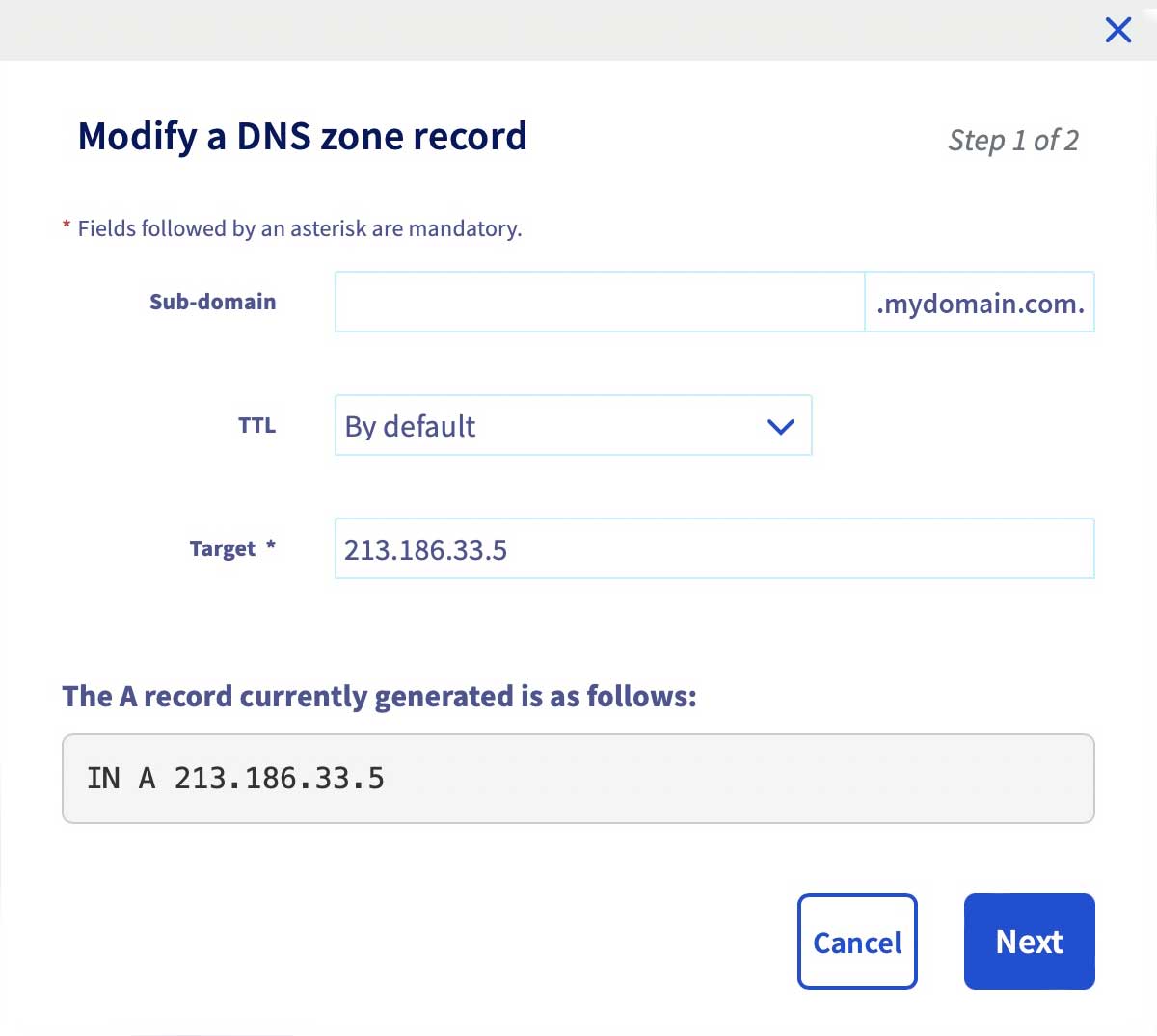Click the "Modify a DNS zone record" heading
Screen dimensions: 1157x1036
[302, 137]
